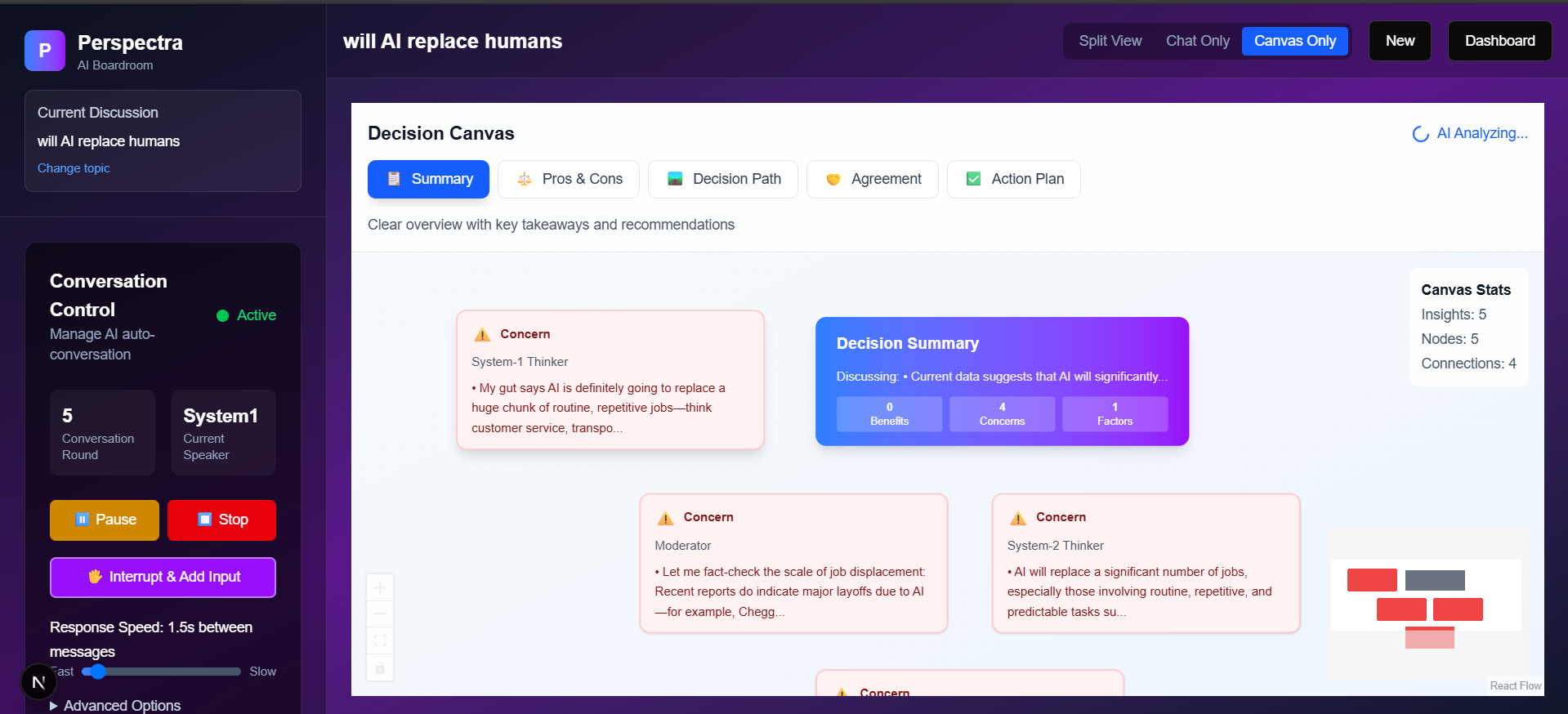Click the 4 Concerns stat box
The image size is (1568, 714).
click(1002, 414)
